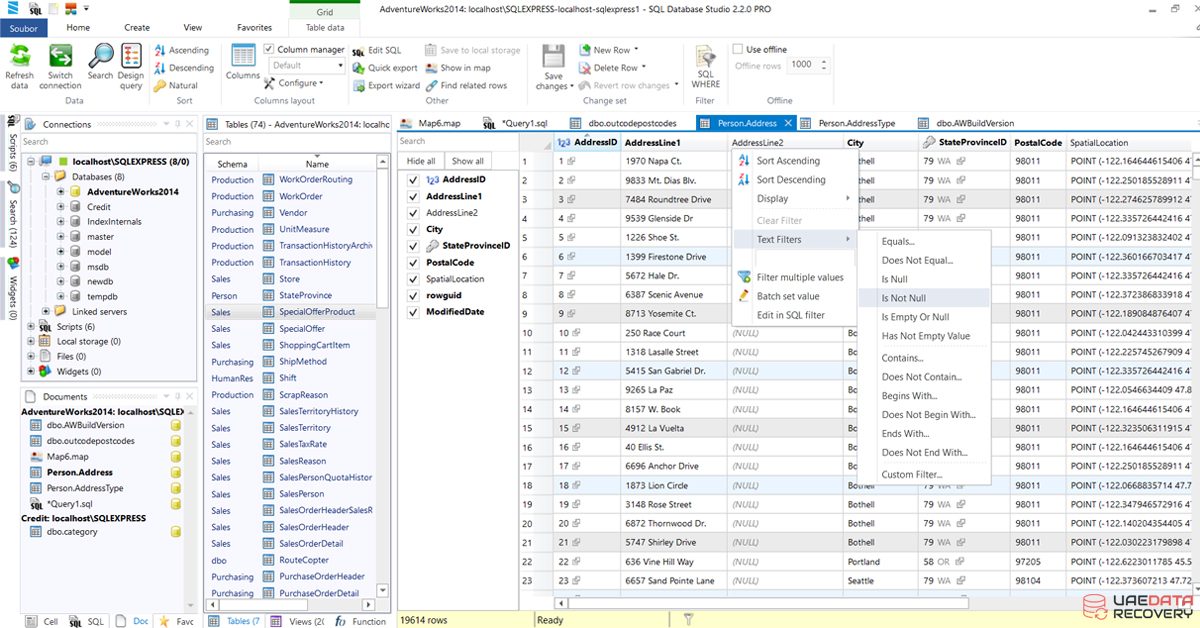
Task: Toggle the City column checkbox
Action: 413,230
